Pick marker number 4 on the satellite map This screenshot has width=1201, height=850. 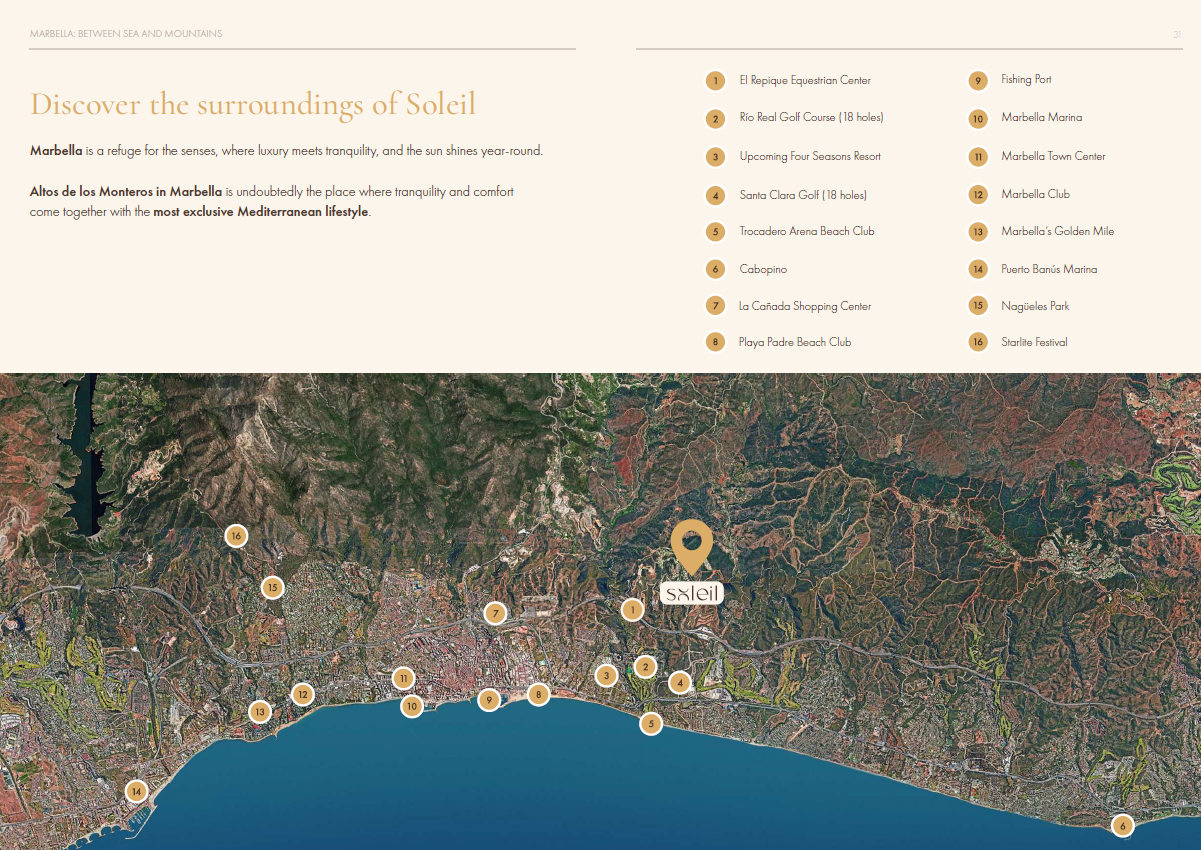click(x=680, y=683)
